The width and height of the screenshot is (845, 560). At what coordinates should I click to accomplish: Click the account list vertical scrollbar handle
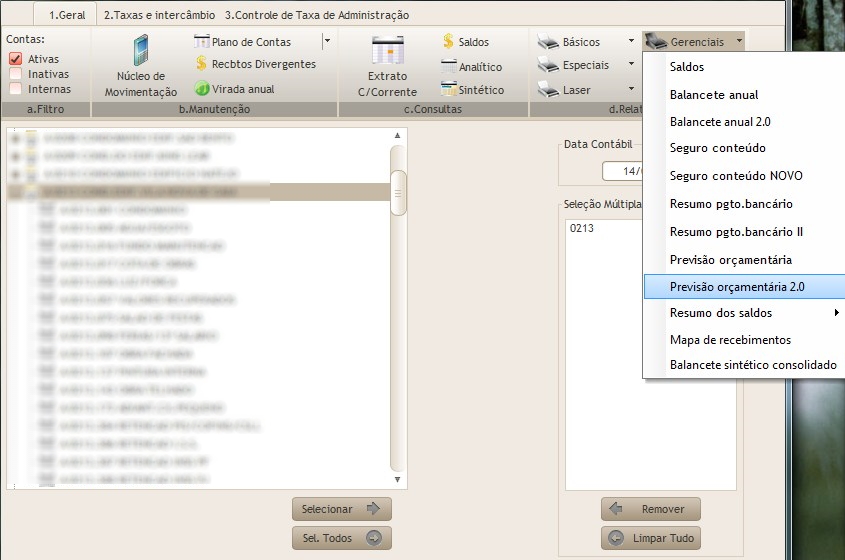tap(398, 193)
